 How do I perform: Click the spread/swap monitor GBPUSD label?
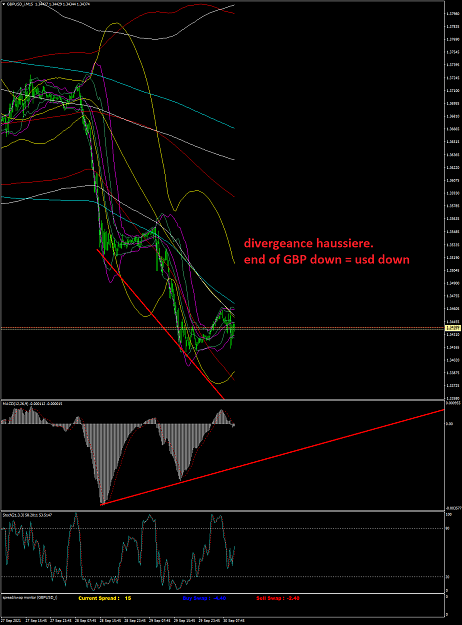30,598
